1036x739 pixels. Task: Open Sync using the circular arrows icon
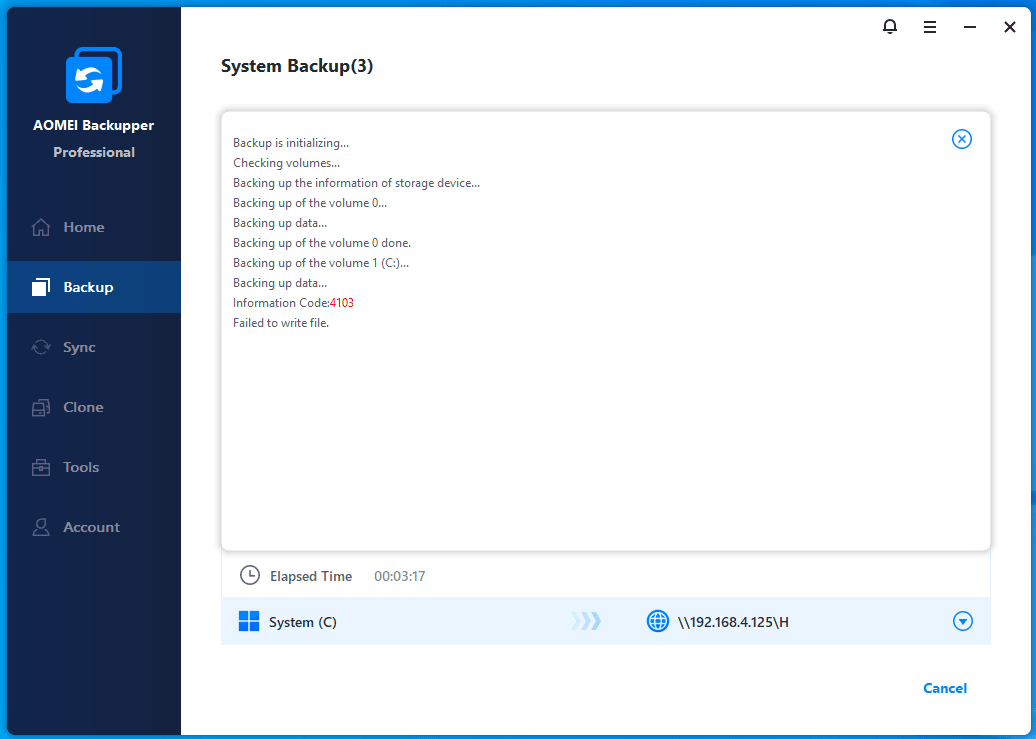tap(41, 347)
